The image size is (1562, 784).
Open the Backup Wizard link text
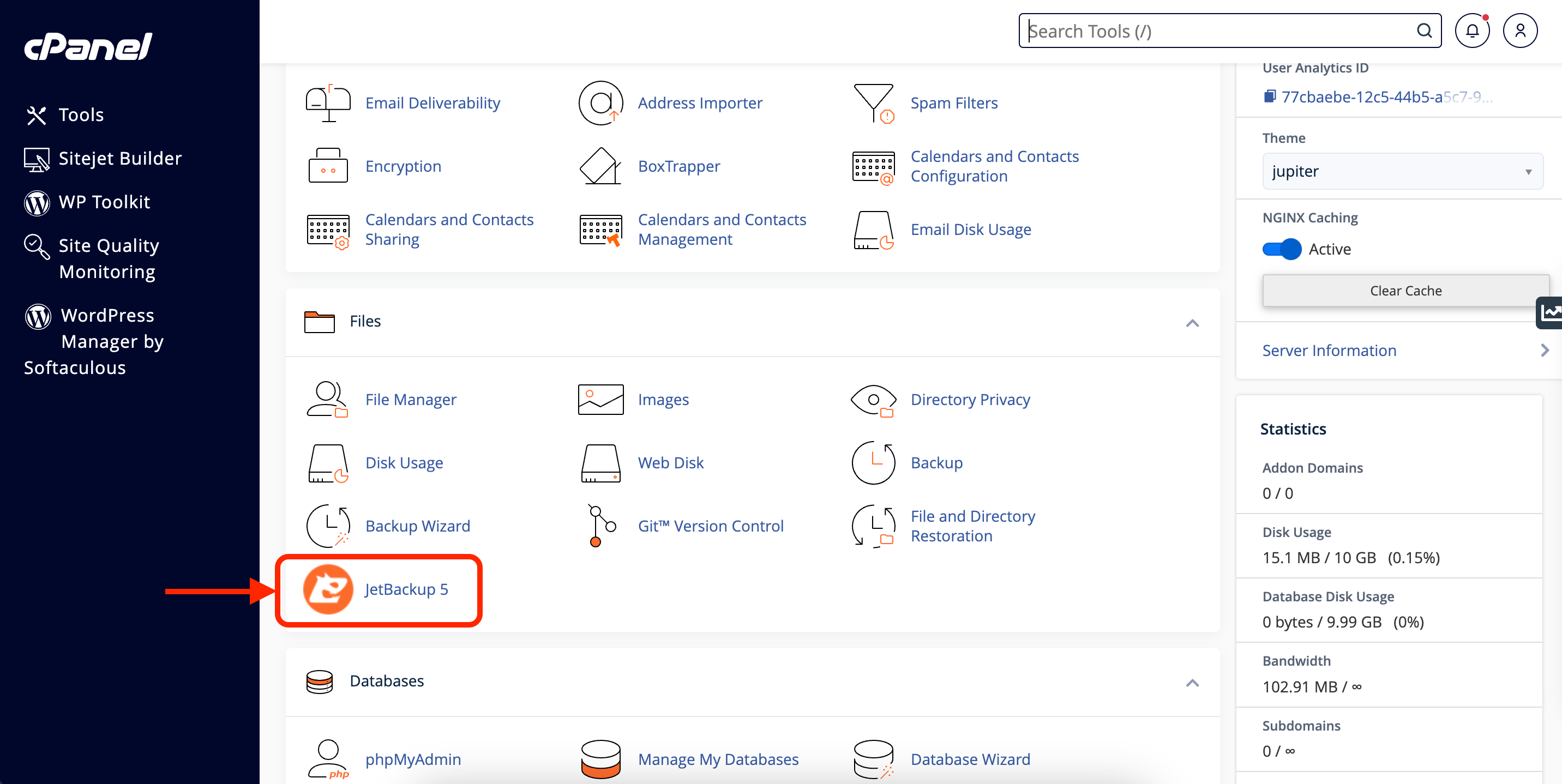click(418, 526)
